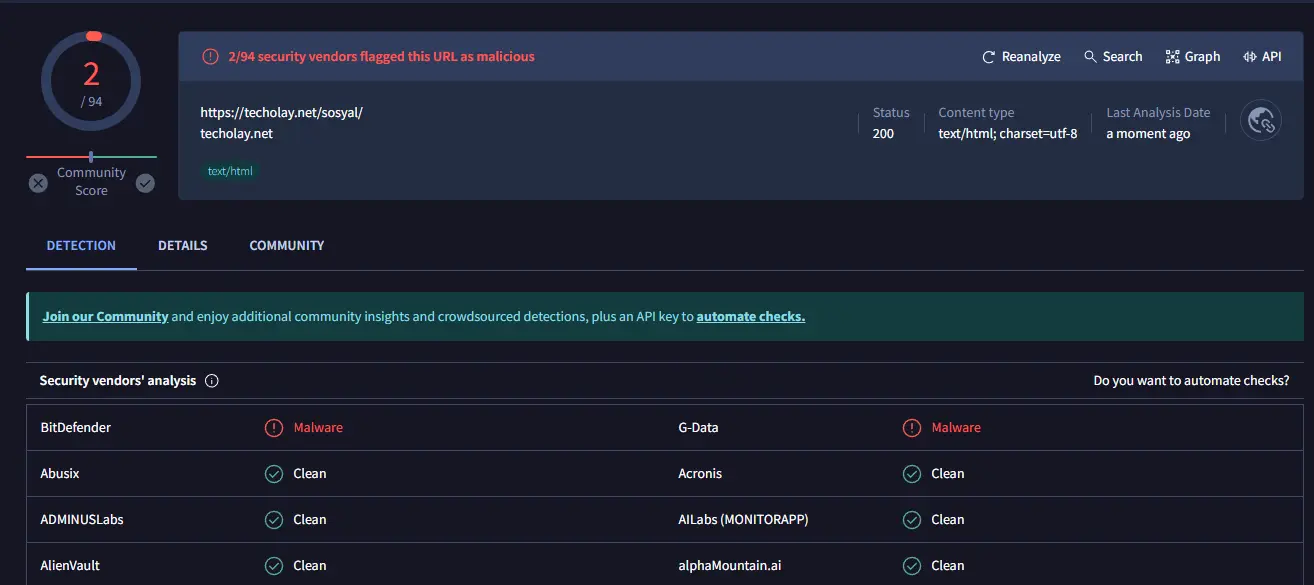The image size is (1314, 585).
Task: Click the Clean verdict for AlienVault
Action: [x=310, y=566]
